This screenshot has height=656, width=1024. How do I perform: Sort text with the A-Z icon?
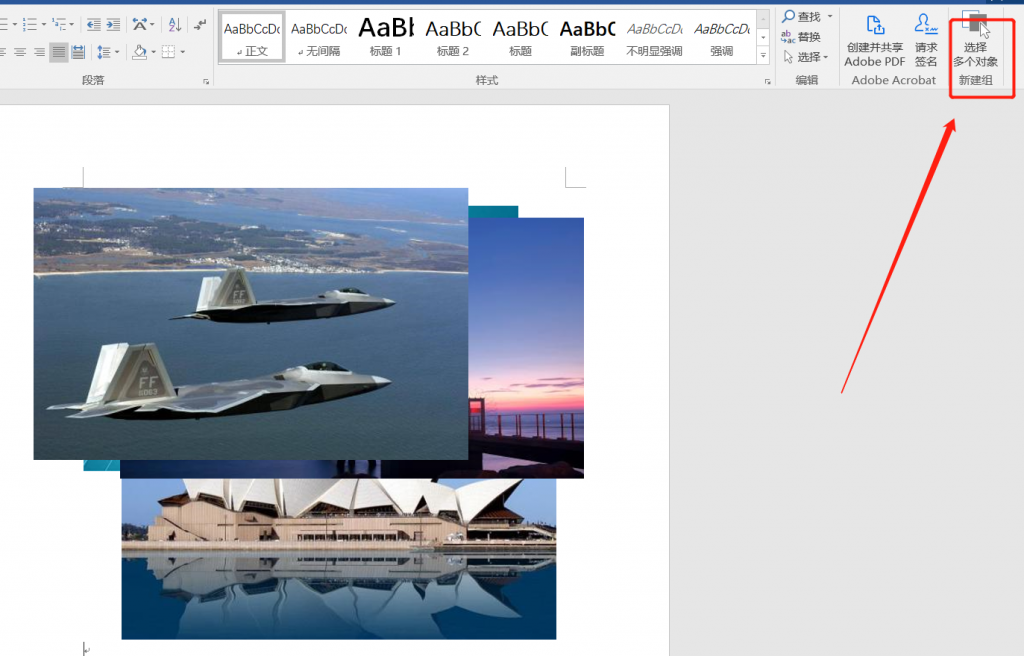(x=174, y=25)
